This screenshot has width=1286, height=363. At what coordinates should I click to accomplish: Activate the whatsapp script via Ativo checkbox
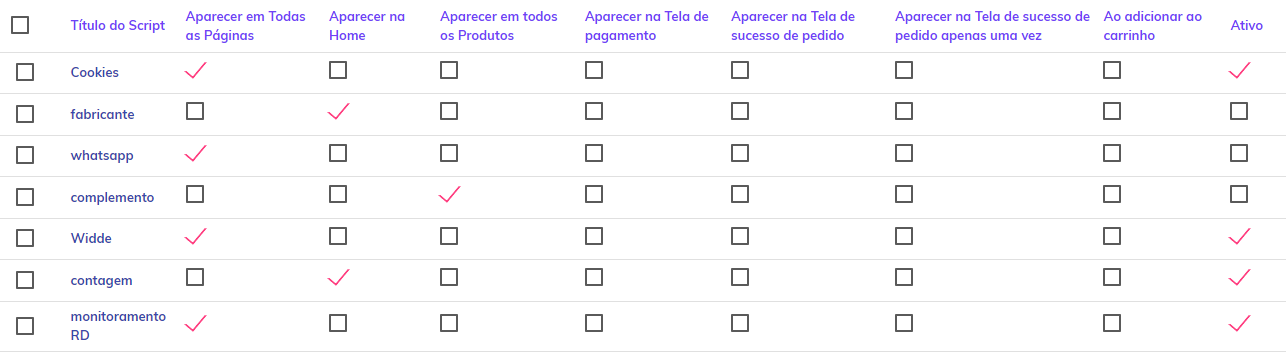tap(1239, 153)
